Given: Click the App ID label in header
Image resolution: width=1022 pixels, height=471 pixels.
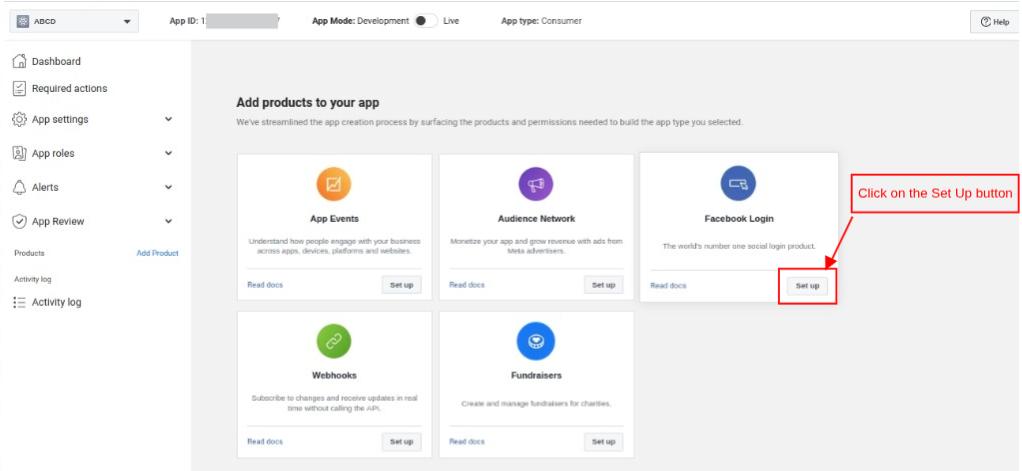Looking at the screenshot, I should pyautogui.click(x=185, y=21).
